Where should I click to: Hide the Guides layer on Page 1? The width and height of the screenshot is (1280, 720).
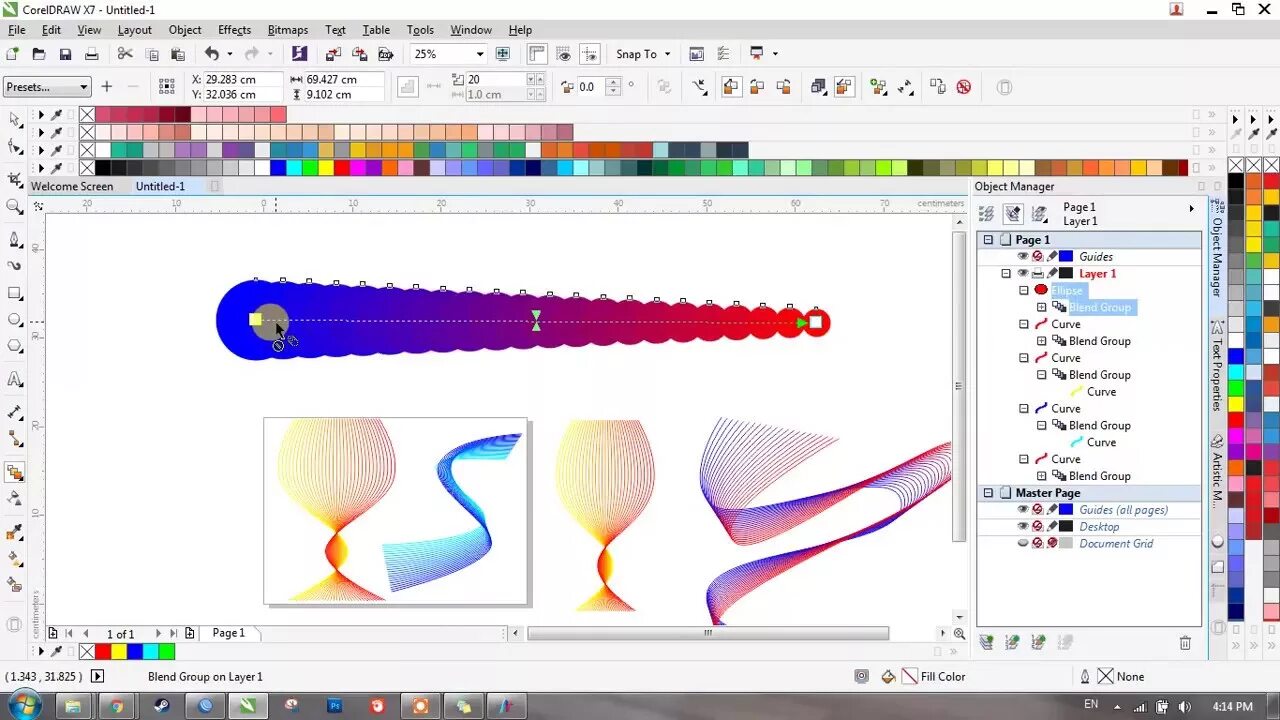tap(1022, 257)
